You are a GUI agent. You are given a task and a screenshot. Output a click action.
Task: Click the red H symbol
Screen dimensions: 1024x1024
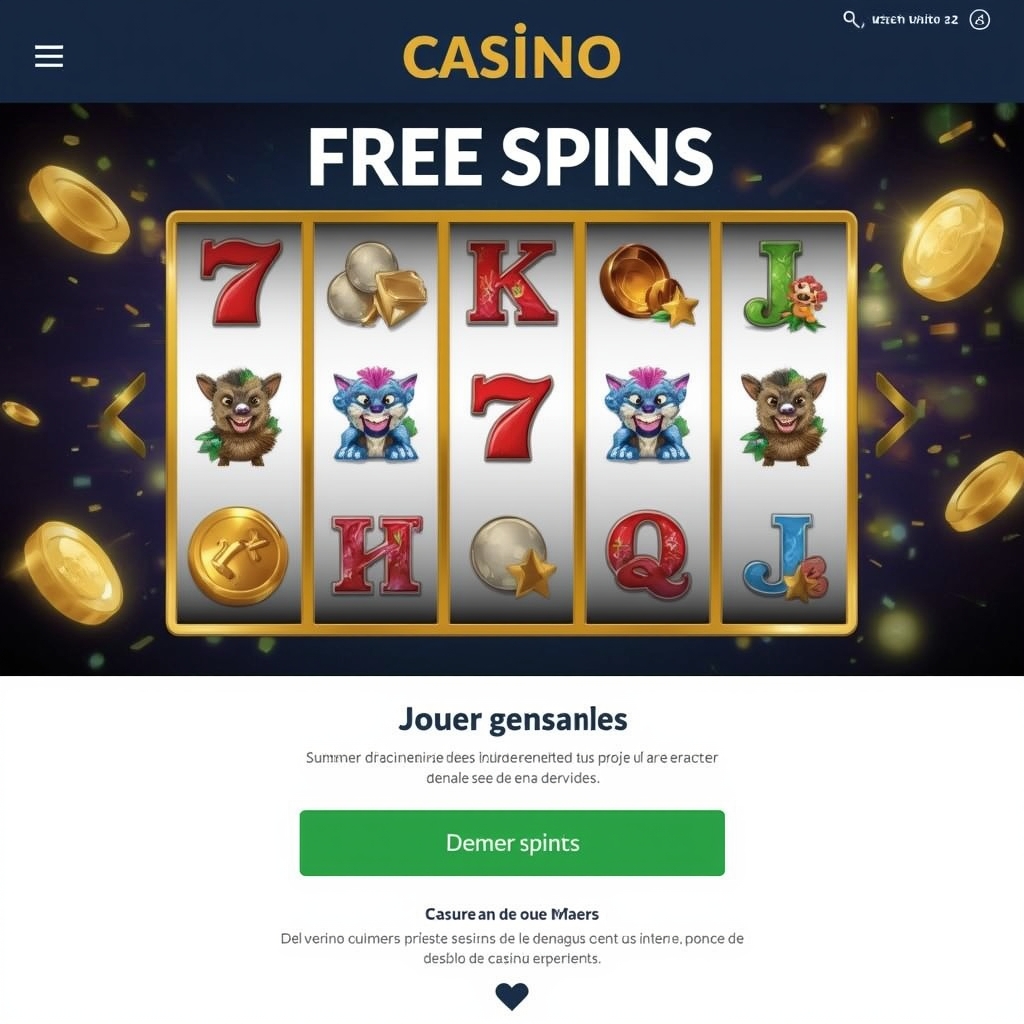tap(376, 555)
